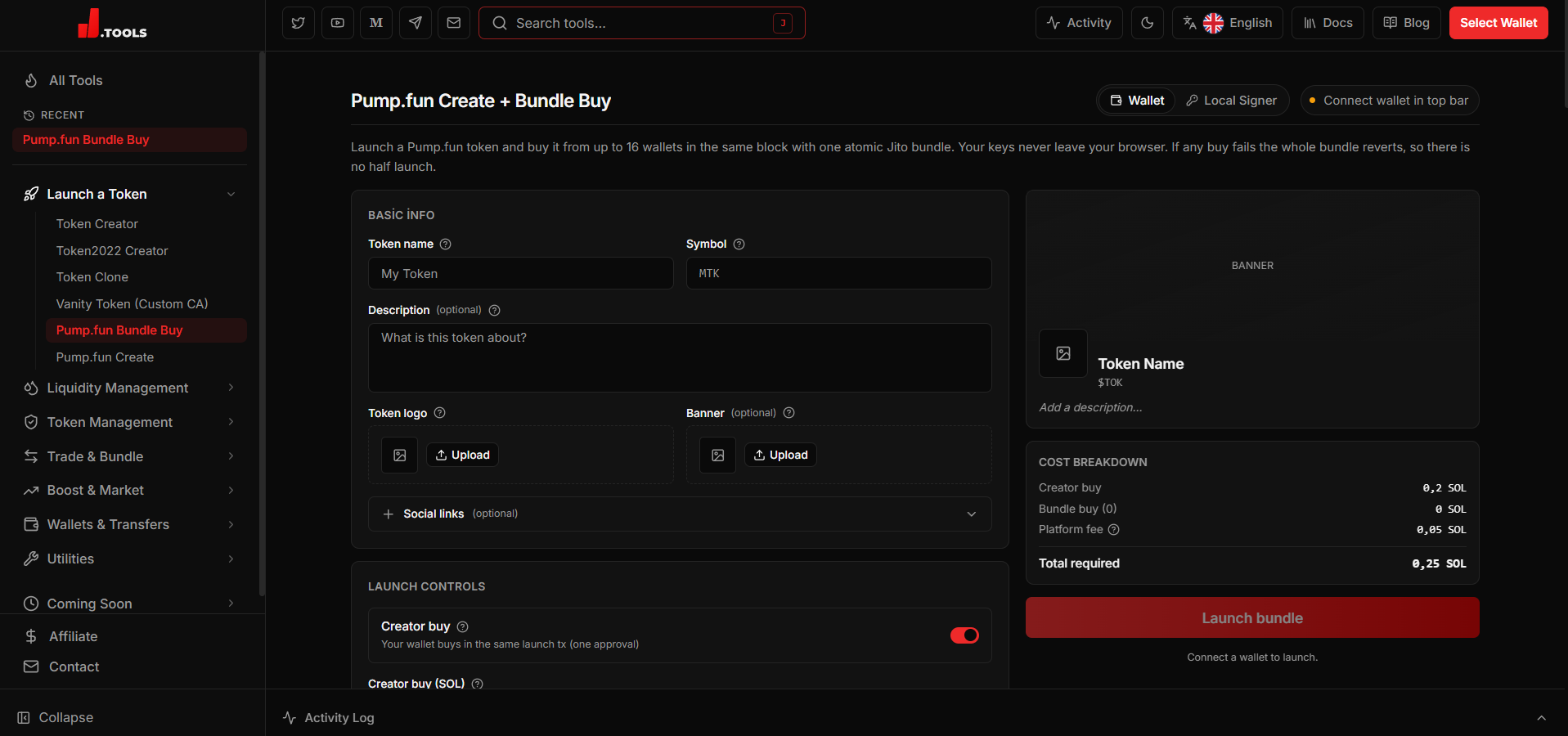Expand Trade & Bundle section
The image size is (1568, 736).
tap(129, 456)
